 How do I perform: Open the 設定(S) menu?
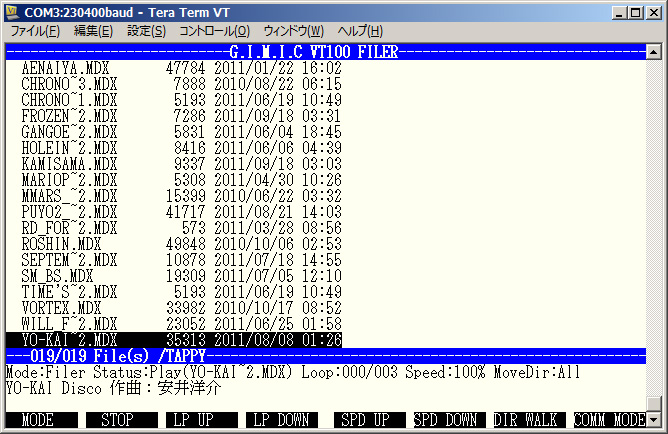pos(146,31)
